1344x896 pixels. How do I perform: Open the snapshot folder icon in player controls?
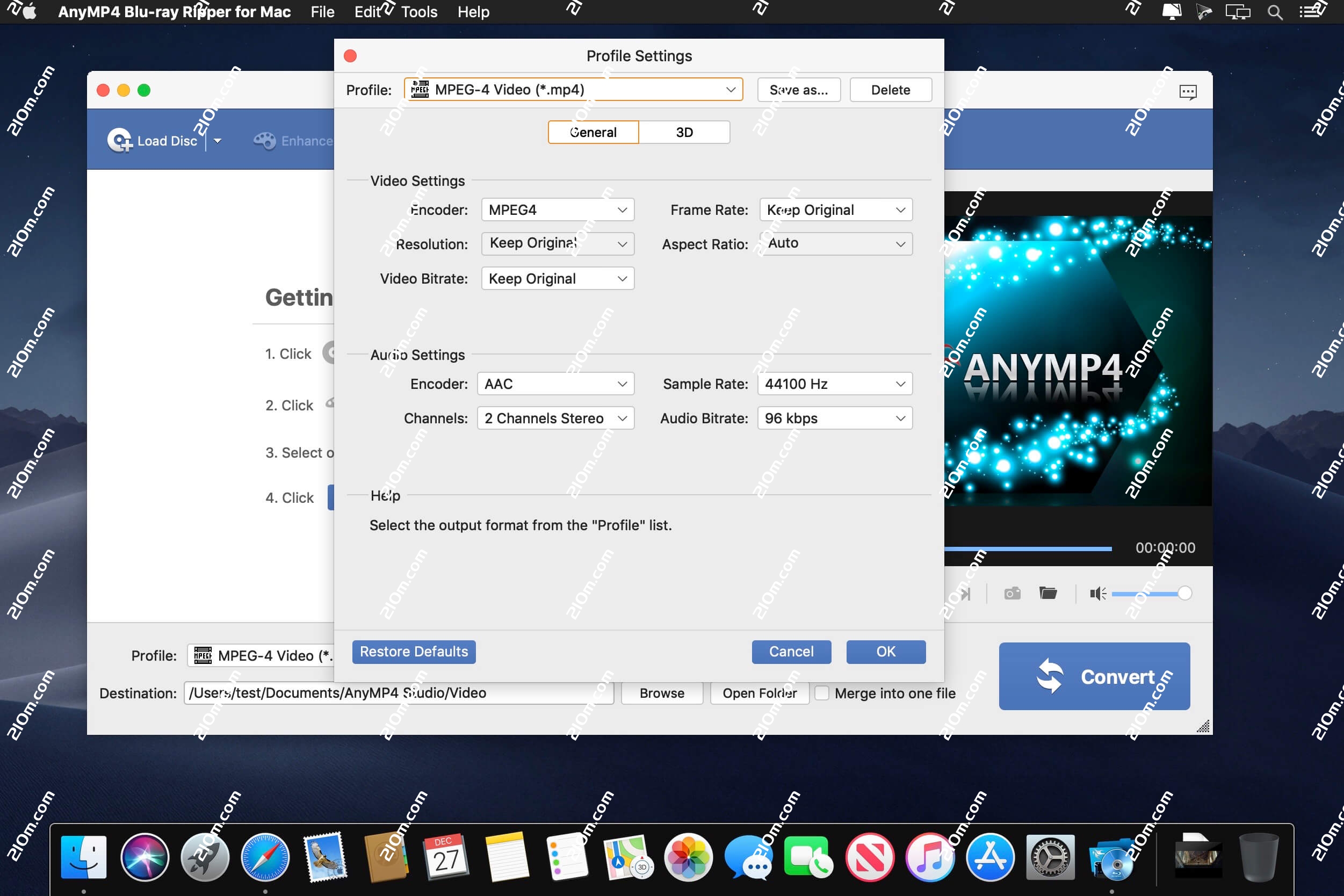(x=1049, y=593)
